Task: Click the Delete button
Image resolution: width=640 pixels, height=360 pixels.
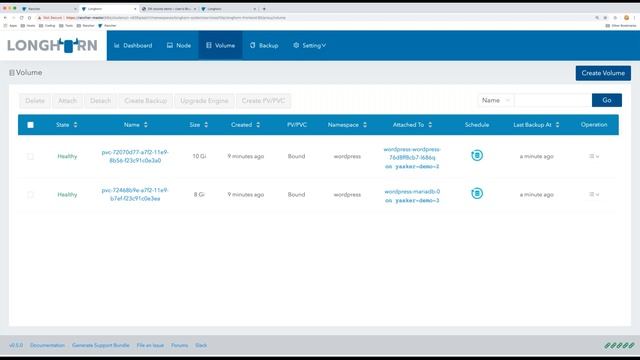Action: coord(35,100)
